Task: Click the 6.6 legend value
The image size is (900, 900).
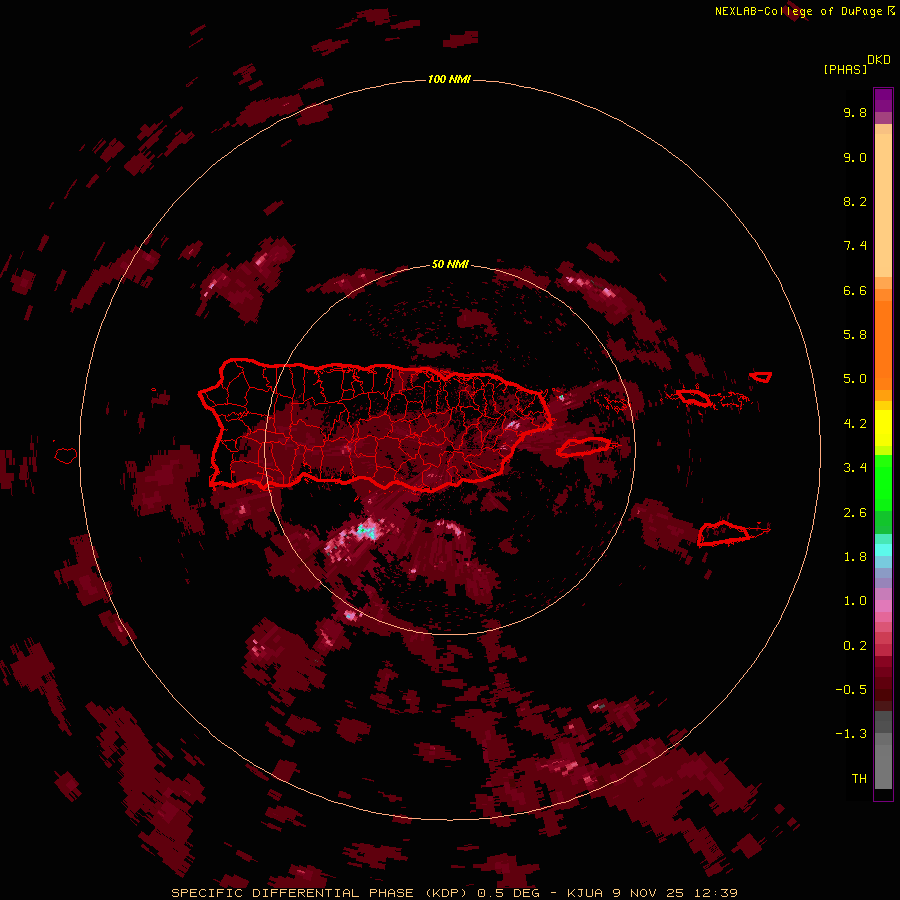Action: [x=855, y=290]
